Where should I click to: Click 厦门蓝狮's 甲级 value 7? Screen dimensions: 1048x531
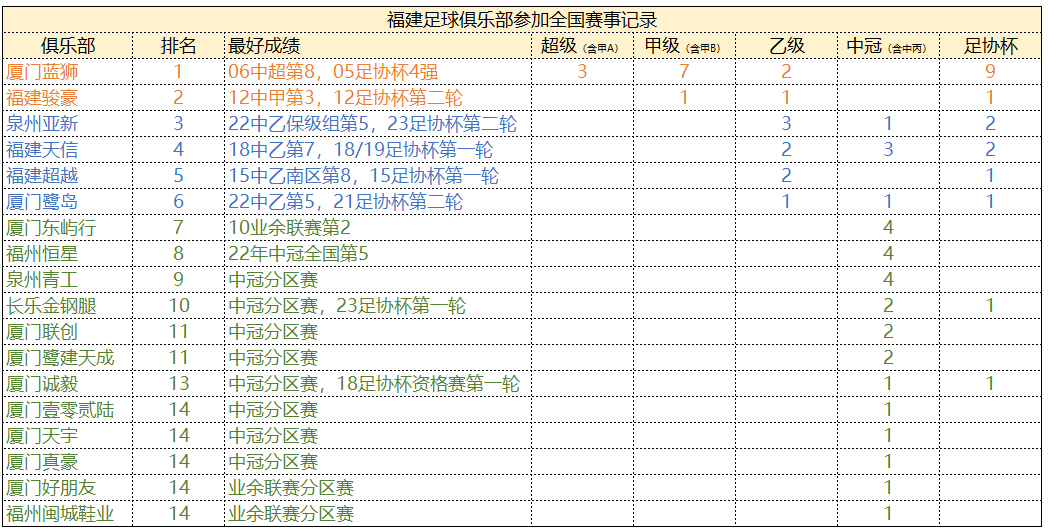tap(684, 72)
